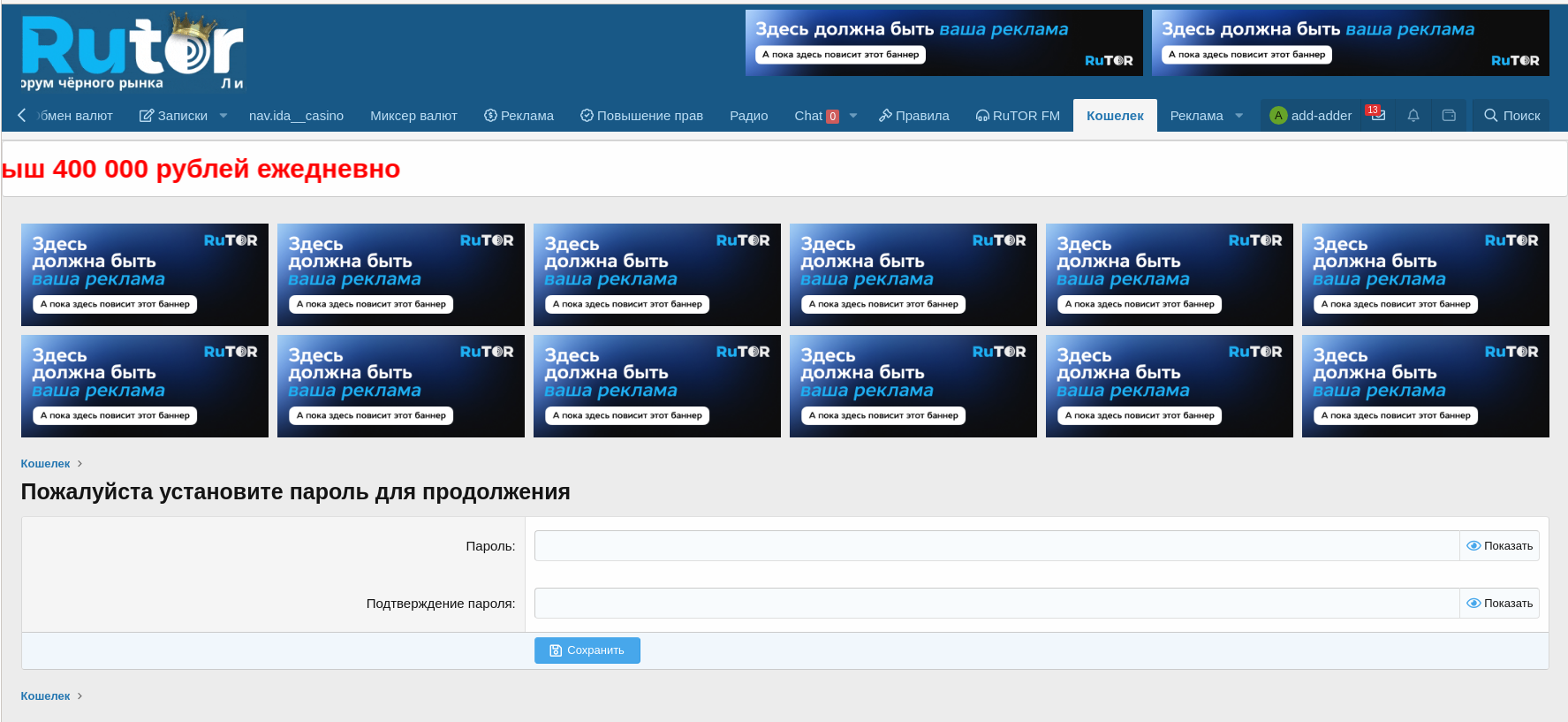Select the Кошелек tab

point(1115,116)
